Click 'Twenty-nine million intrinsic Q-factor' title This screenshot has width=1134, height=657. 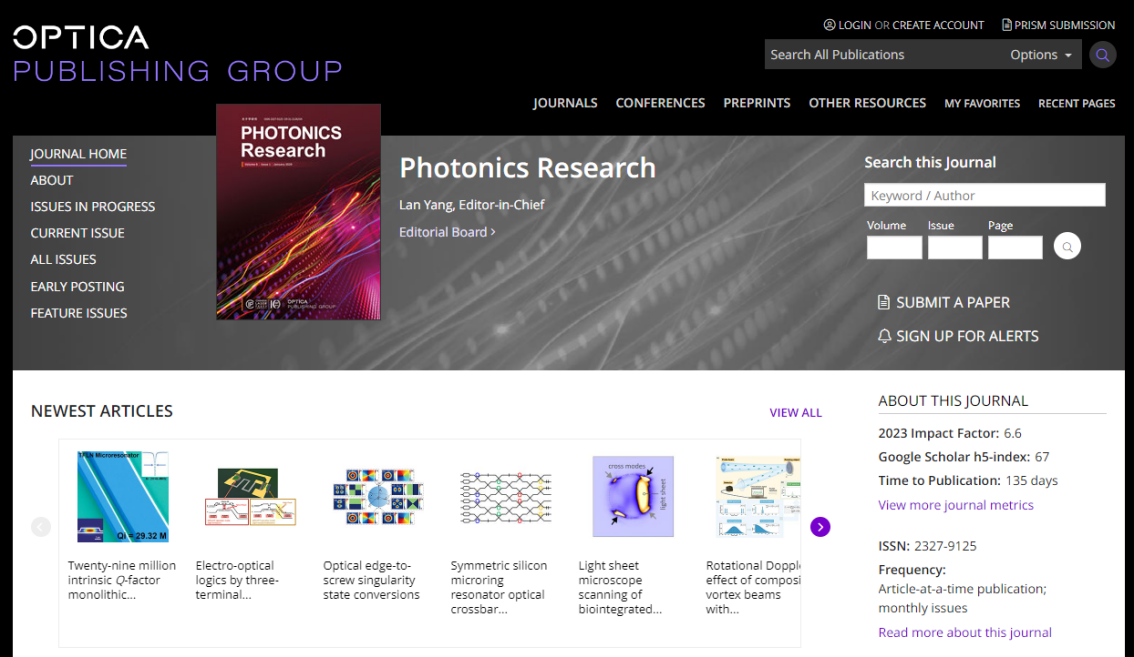[122, 580]
